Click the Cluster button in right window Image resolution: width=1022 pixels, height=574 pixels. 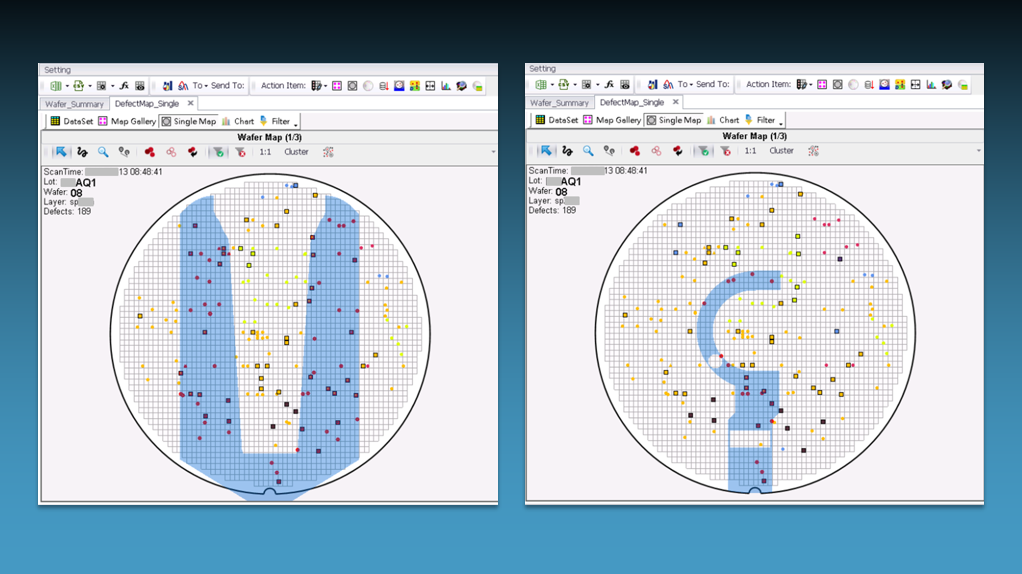(782, 151)
